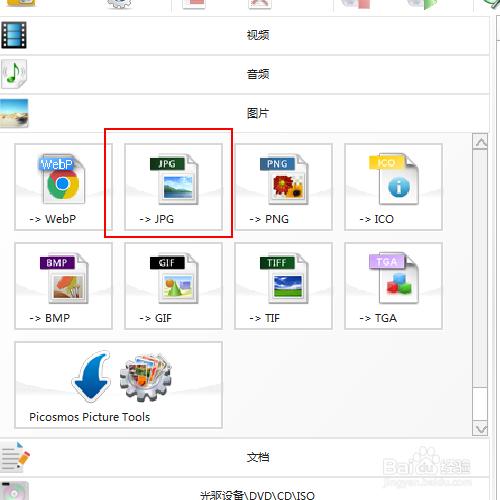This screenshot has height=500, width=500.
Task: Click the document with pencil icon
Action: 15,457
